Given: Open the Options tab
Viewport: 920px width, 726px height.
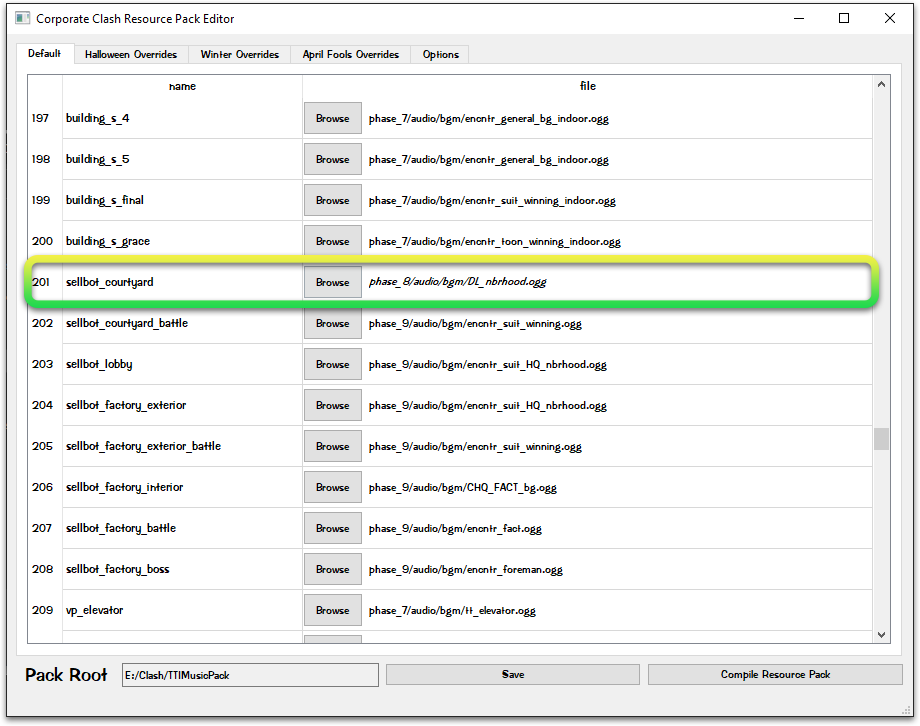Looking at the screenshot, I should (x=440, y=54).
